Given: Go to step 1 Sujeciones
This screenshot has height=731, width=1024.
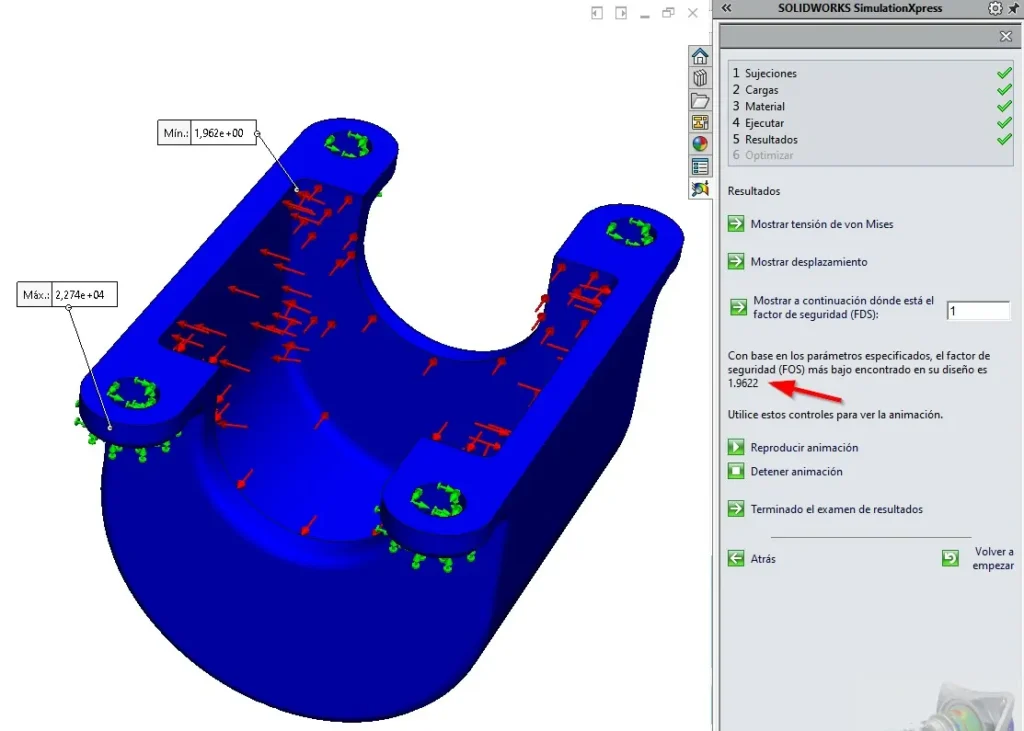Looking at the screenshot, I should click(764, 73).
